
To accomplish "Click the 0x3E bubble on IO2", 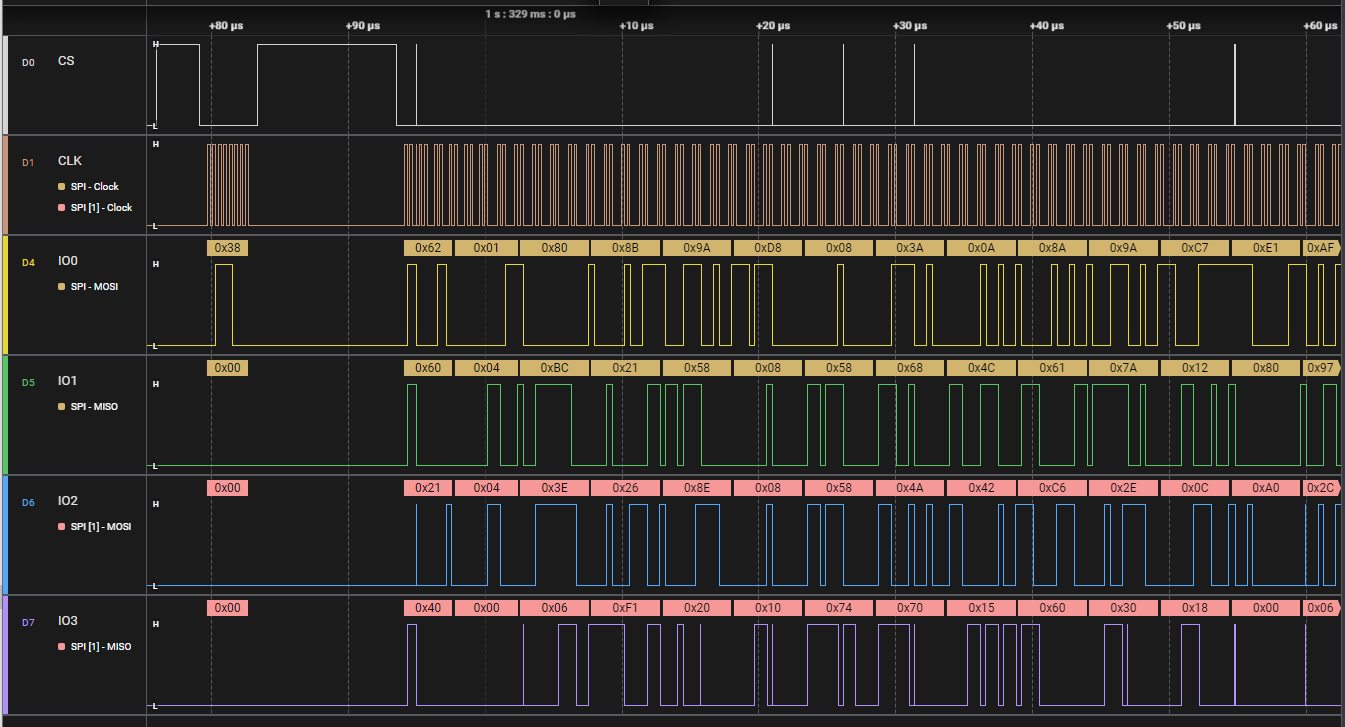I will pos(554,488).
